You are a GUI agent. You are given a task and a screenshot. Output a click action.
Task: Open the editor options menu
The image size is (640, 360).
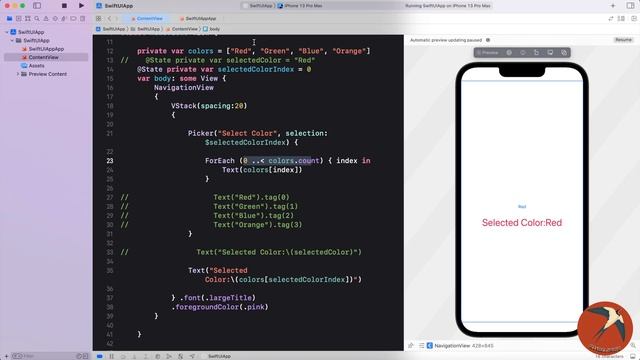click(621, 18)
